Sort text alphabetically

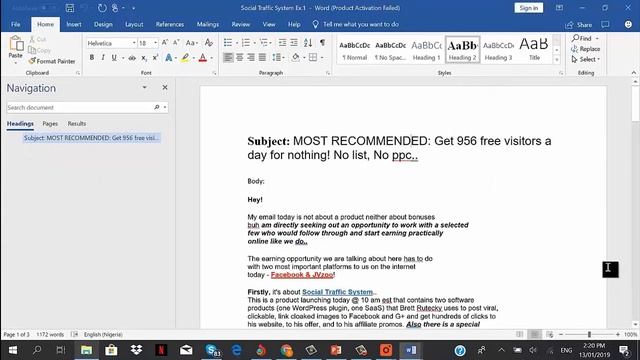point(308,42)
